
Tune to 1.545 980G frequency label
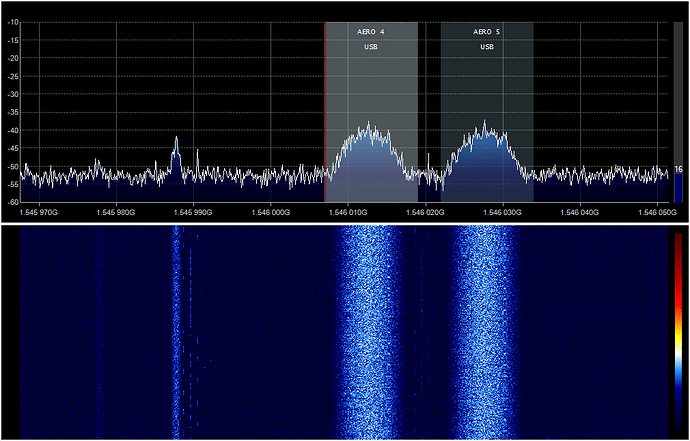click(x=116, y=212)
